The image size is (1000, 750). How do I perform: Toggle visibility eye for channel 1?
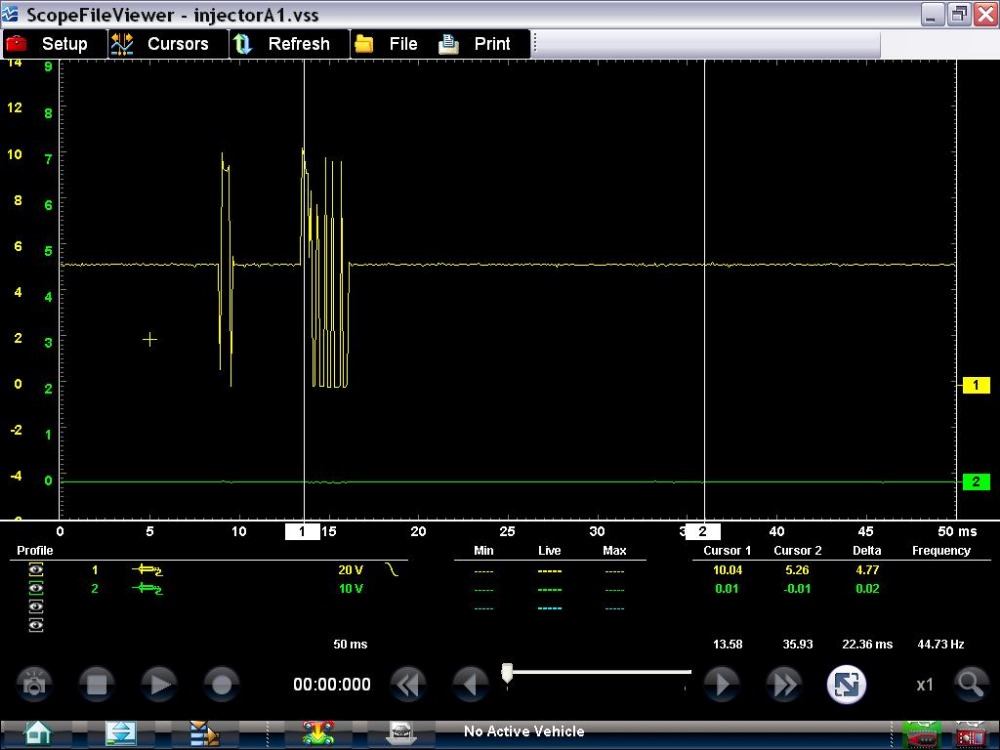point(36,570)
